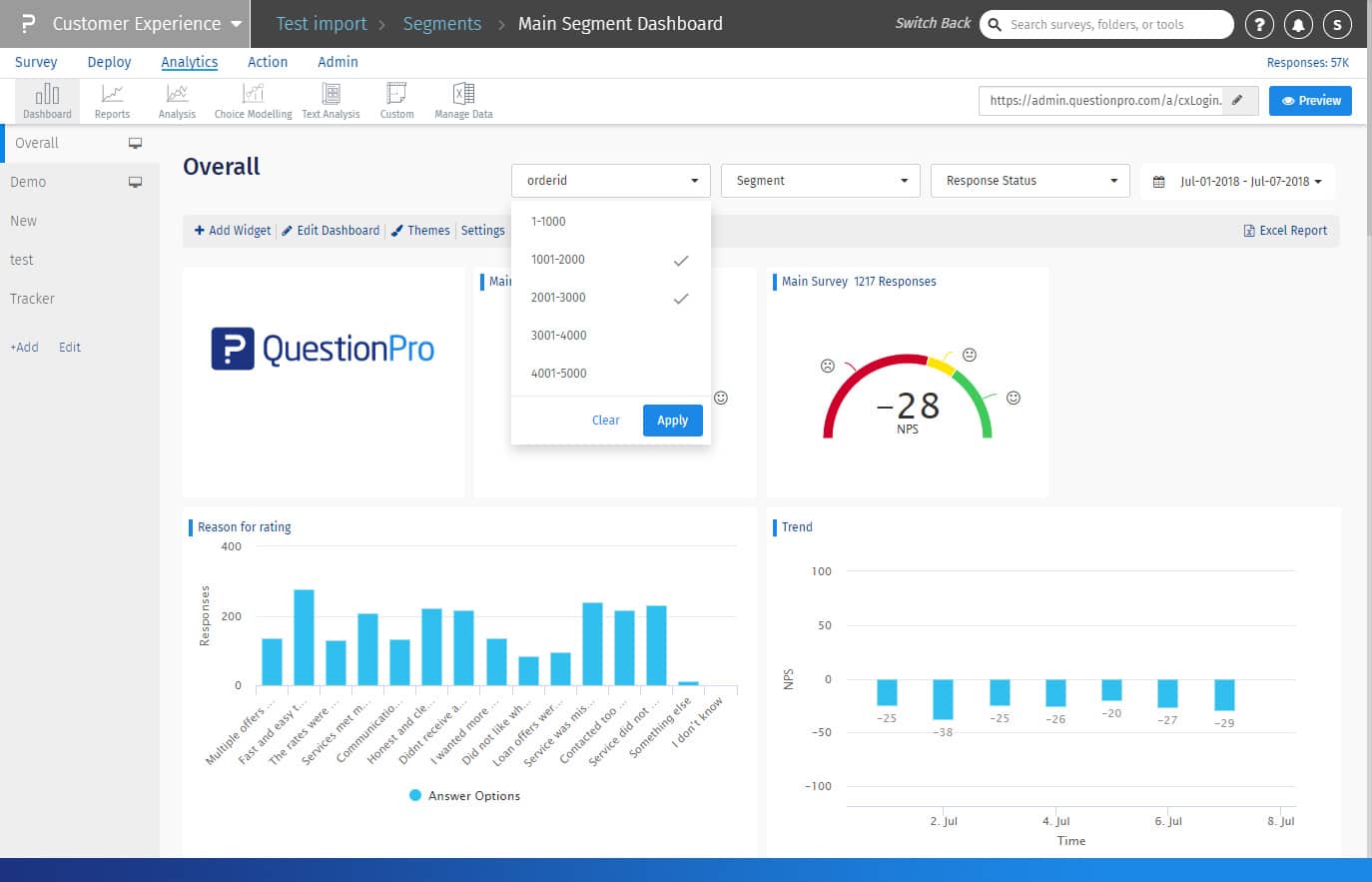Click the Fast and easy bar in chart

304,637
